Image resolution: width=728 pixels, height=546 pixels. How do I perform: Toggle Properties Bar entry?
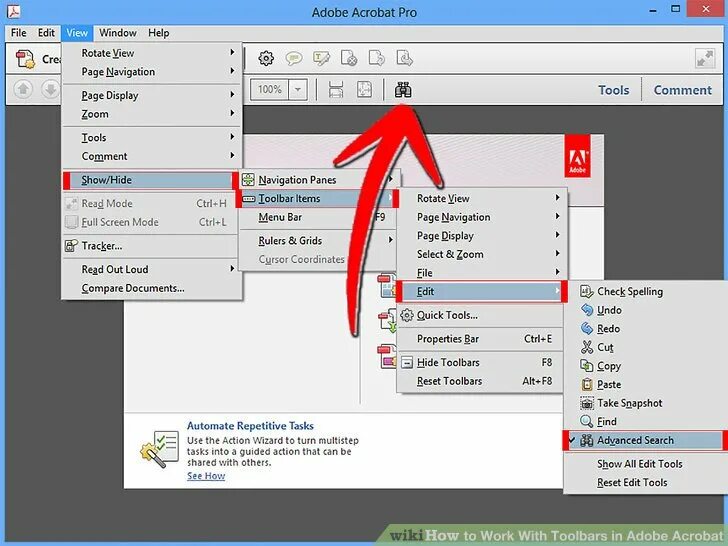pyautogui.click(x=481, y=339)
